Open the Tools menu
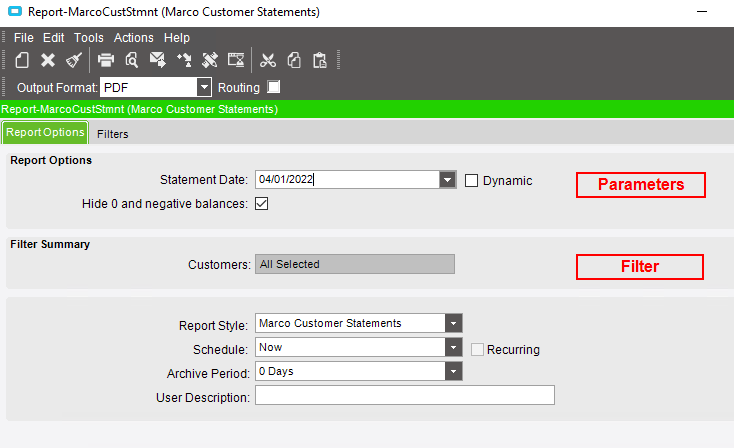The width and height of the screenshot is (734, 448). 88,37
